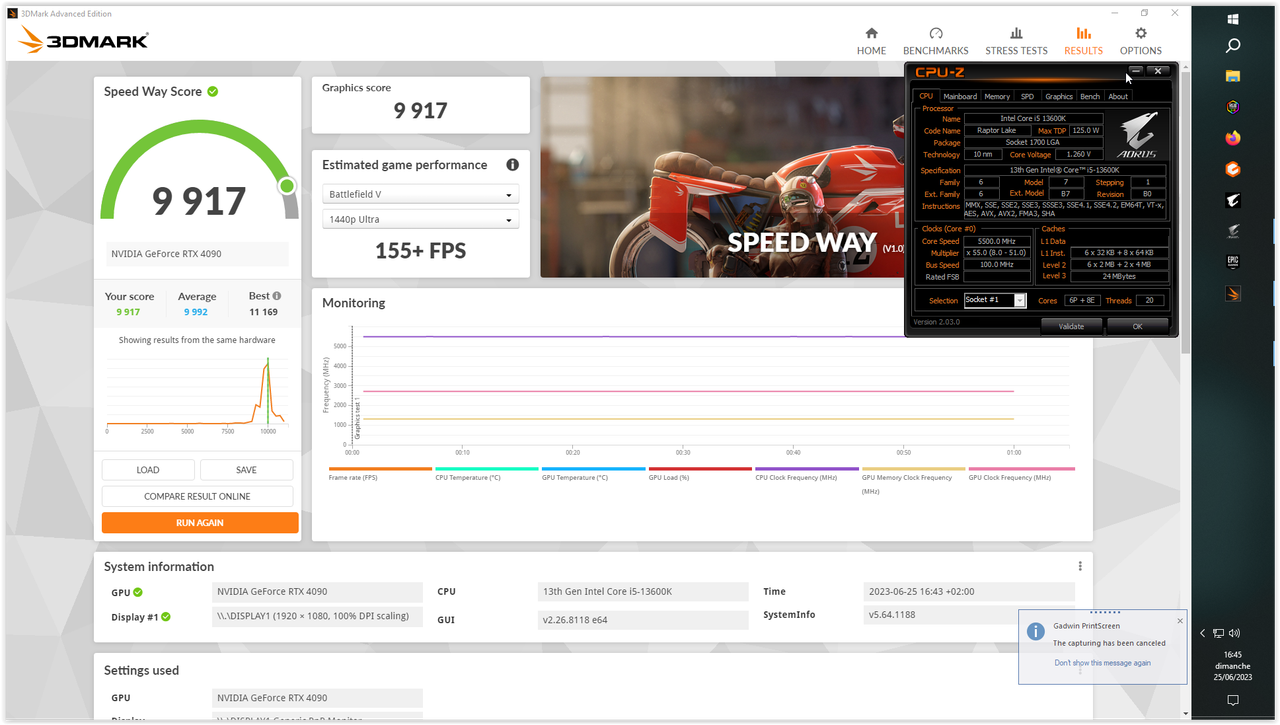Switch to the Bench tab in CPU-Z

click(1090, 96)
